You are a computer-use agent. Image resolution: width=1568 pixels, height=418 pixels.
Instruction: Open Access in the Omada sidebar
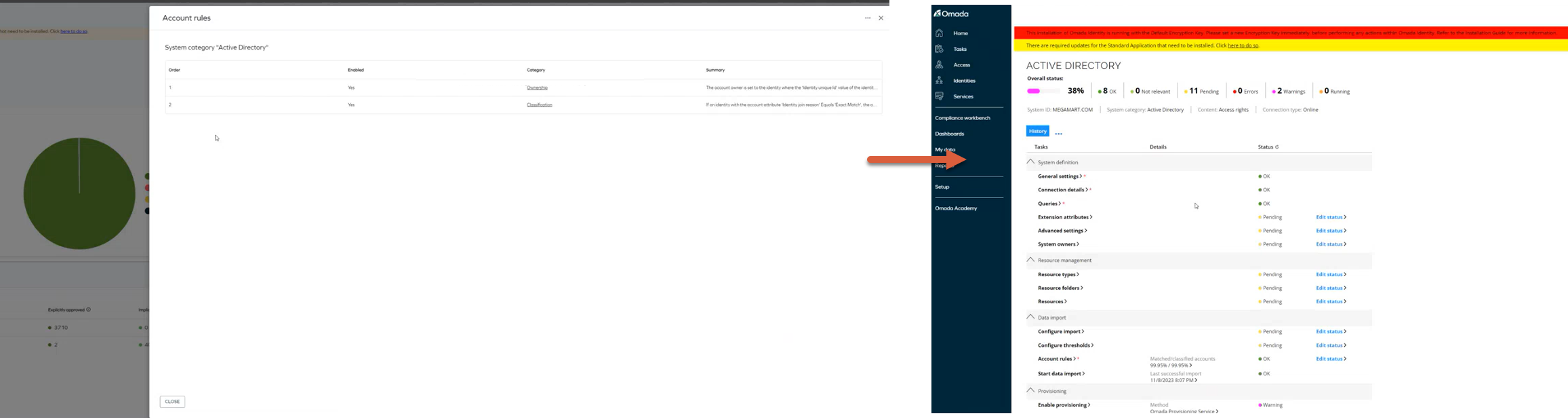(962, 65)
